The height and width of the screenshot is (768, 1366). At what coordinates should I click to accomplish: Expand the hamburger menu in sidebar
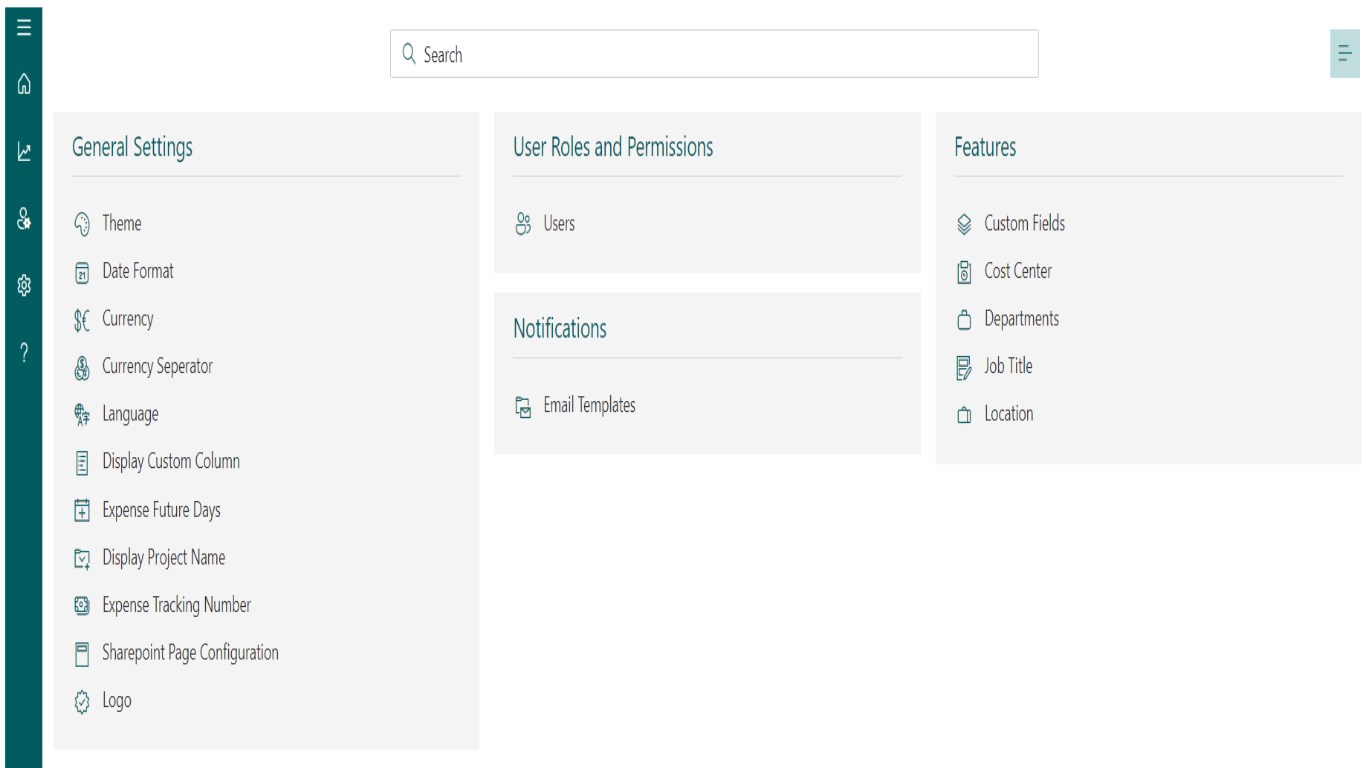24,27
